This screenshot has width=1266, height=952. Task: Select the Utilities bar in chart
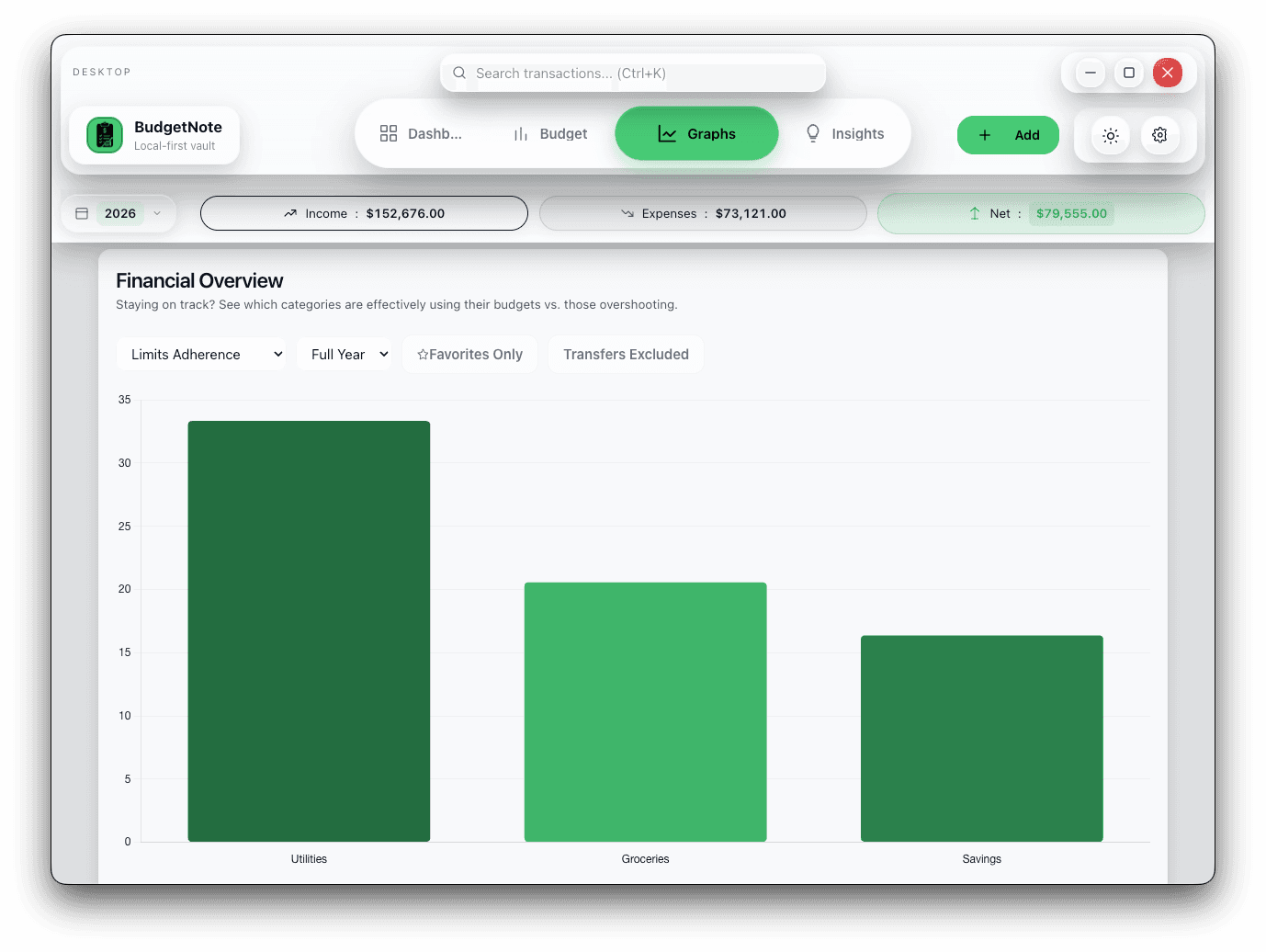pos(309,630)
